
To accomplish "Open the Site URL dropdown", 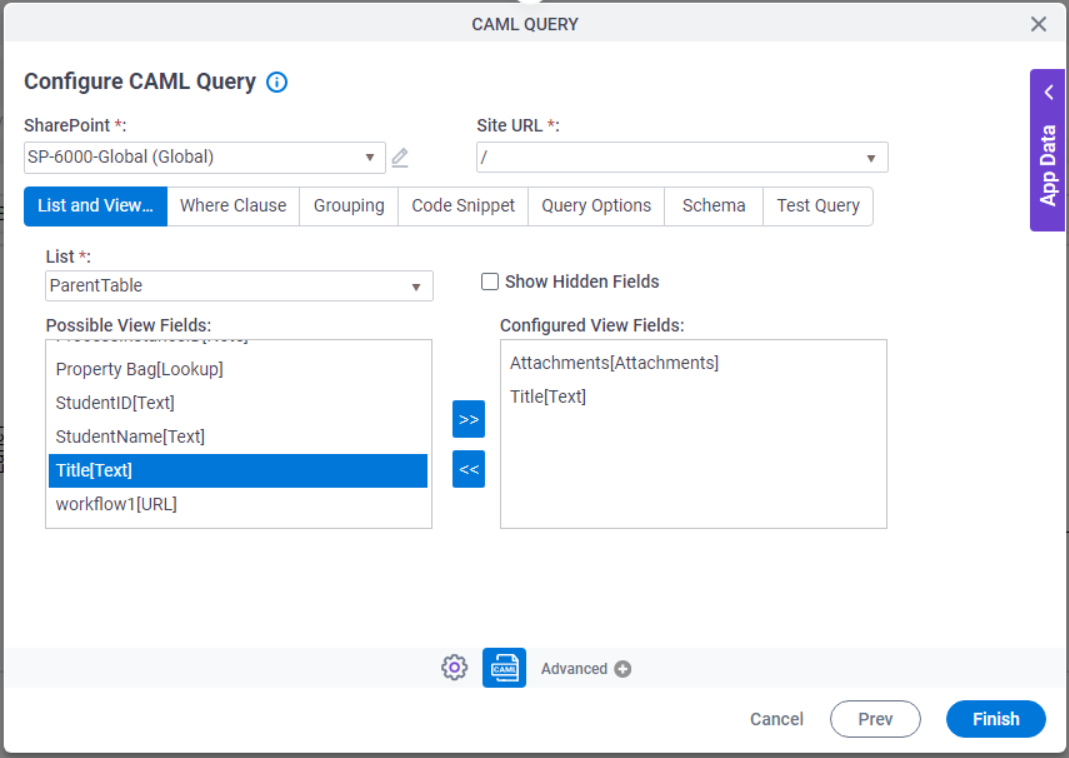I will (x=681, y=157).
